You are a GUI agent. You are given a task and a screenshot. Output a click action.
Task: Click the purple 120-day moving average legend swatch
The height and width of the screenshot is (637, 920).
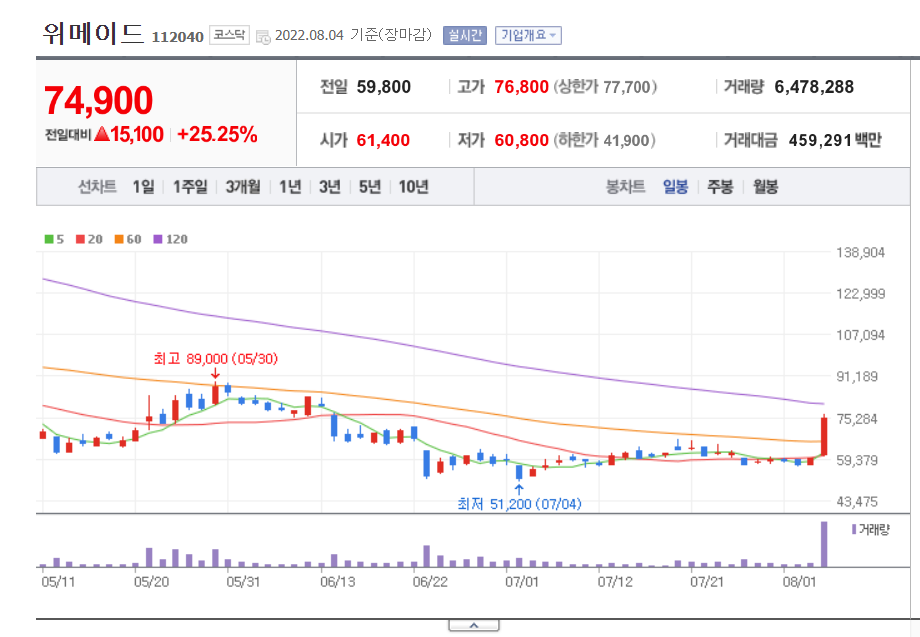point(158,239)
